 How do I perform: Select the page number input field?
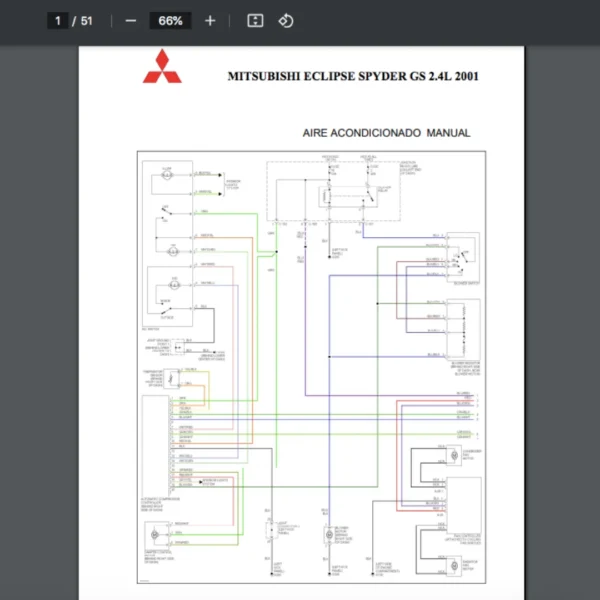pos(58,21)
